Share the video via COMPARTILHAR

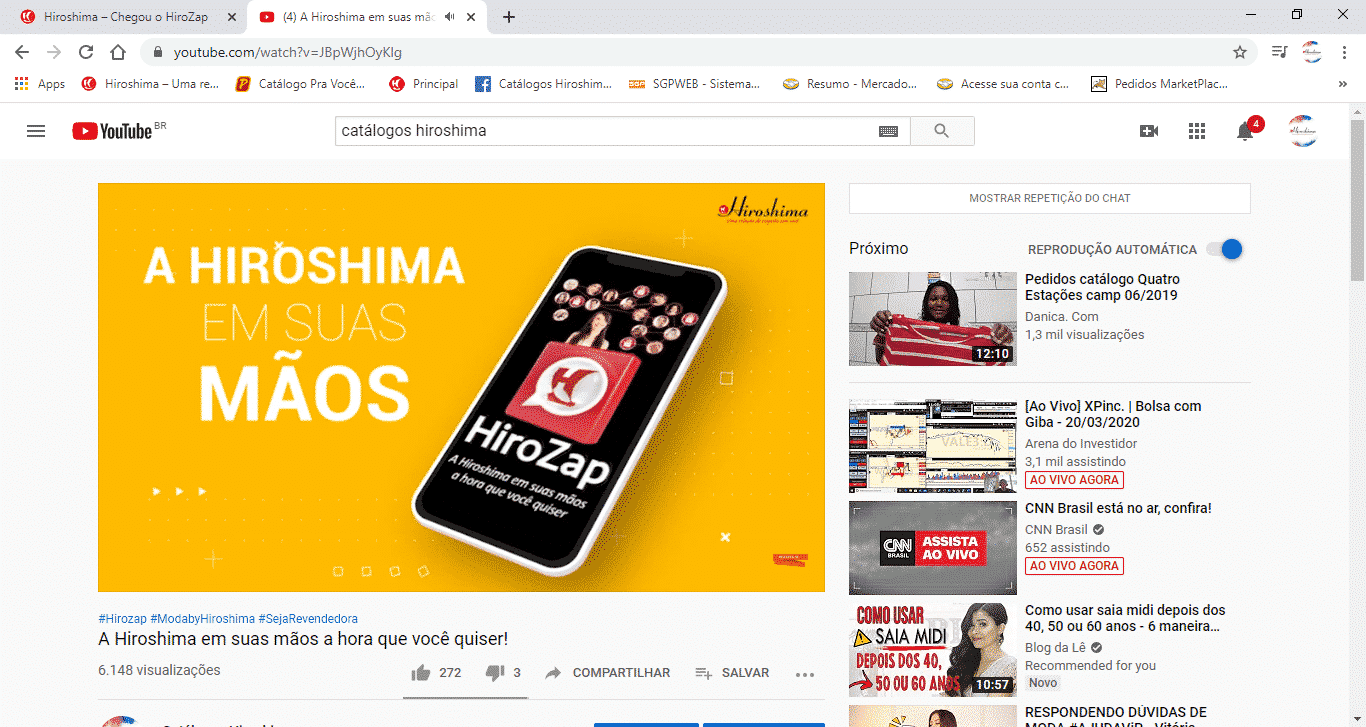pos(607,673)
